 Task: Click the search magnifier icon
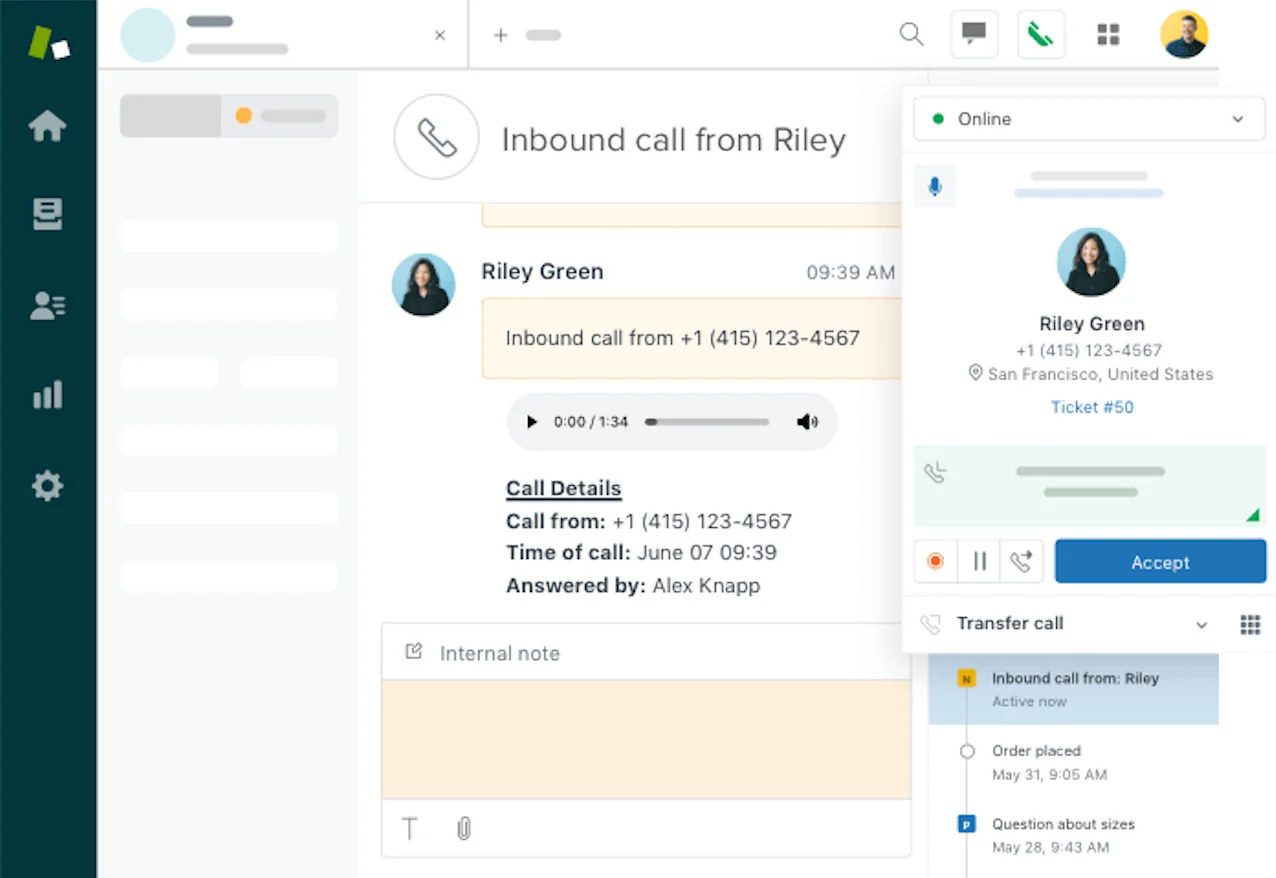click(x=911, y=35)
